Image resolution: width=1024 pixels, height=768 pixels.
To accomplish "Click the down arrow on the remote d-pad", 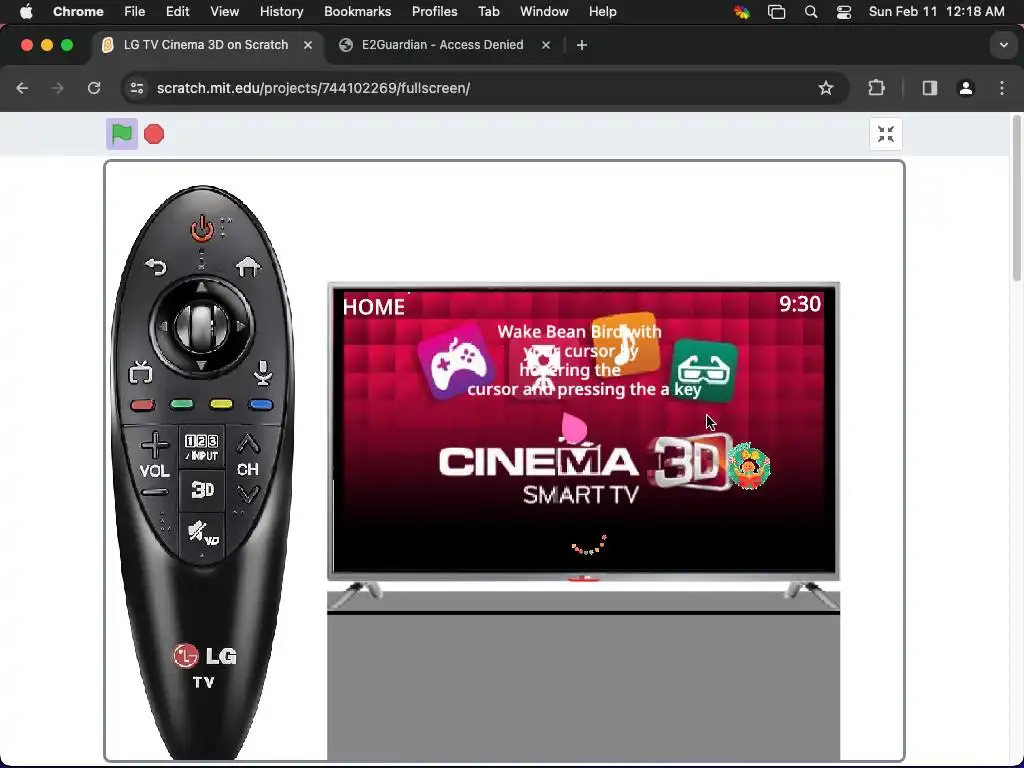I will 201,365.
